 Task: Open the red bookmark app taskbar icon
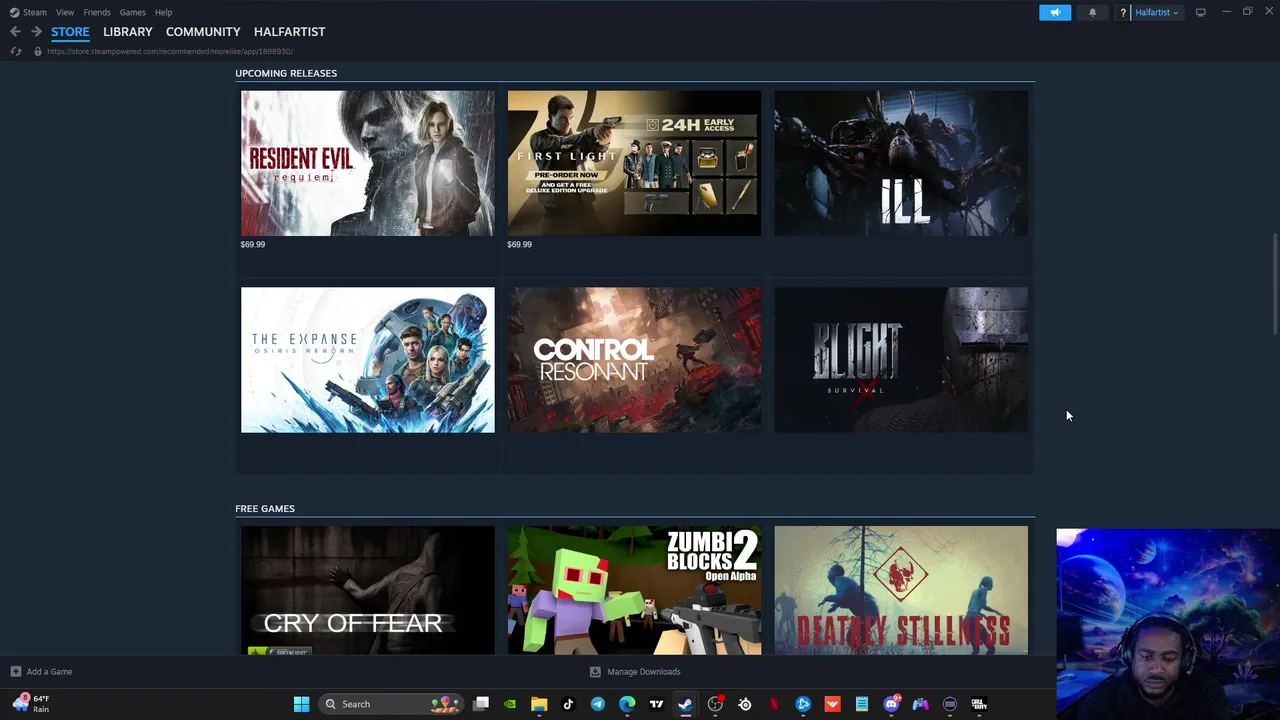(832, 704)
